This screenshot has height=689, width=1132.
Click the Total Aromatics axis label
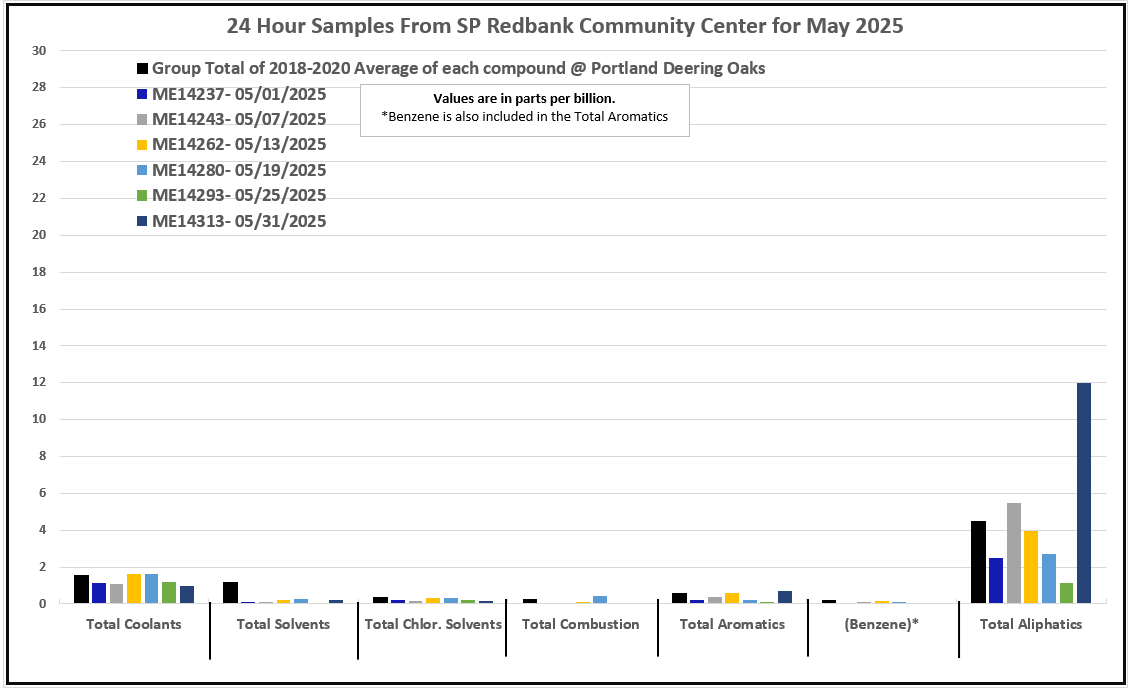point(732,624)
